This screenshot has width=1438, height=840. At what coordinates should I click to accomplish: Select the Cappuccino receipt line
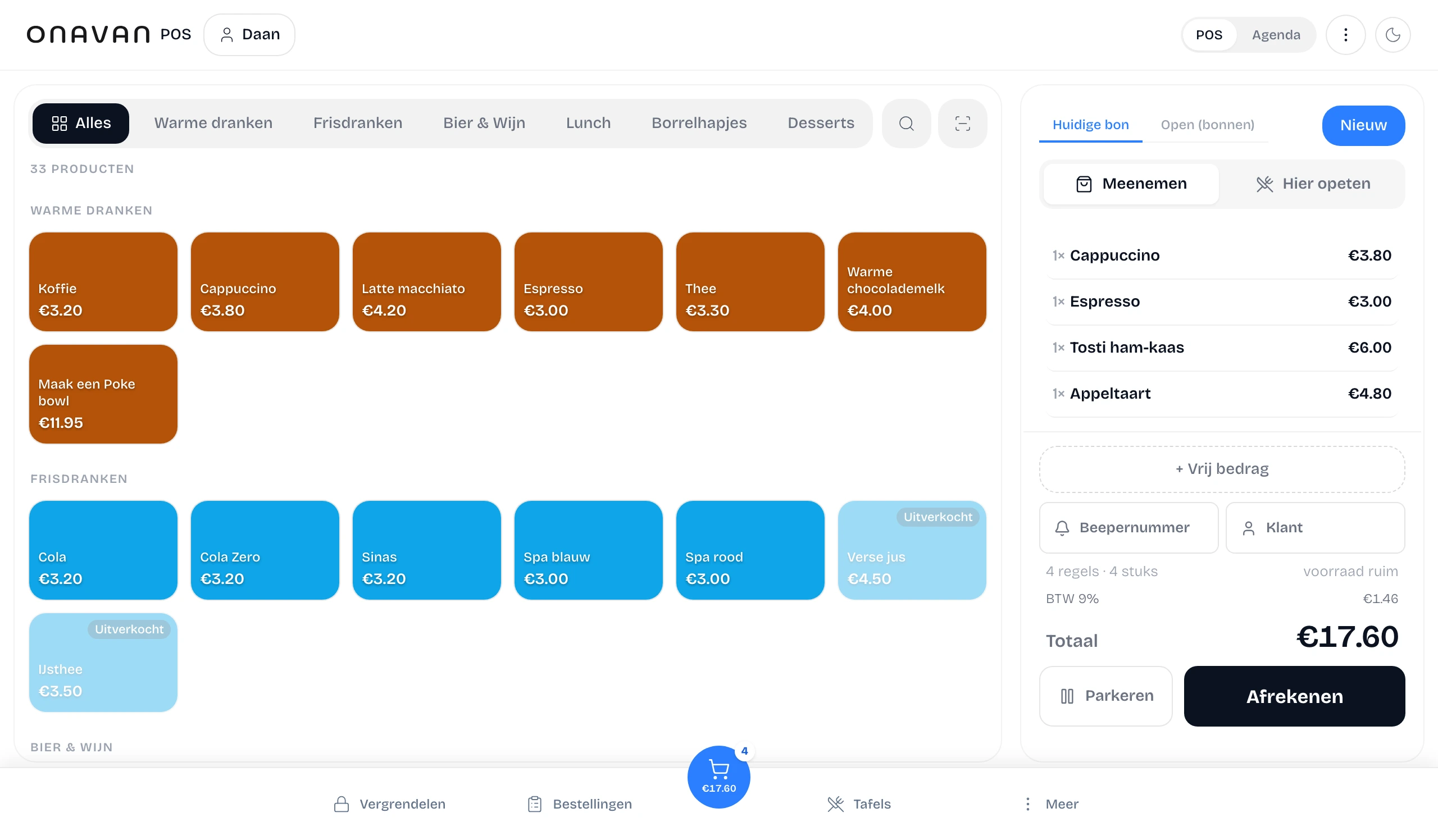1221,255
